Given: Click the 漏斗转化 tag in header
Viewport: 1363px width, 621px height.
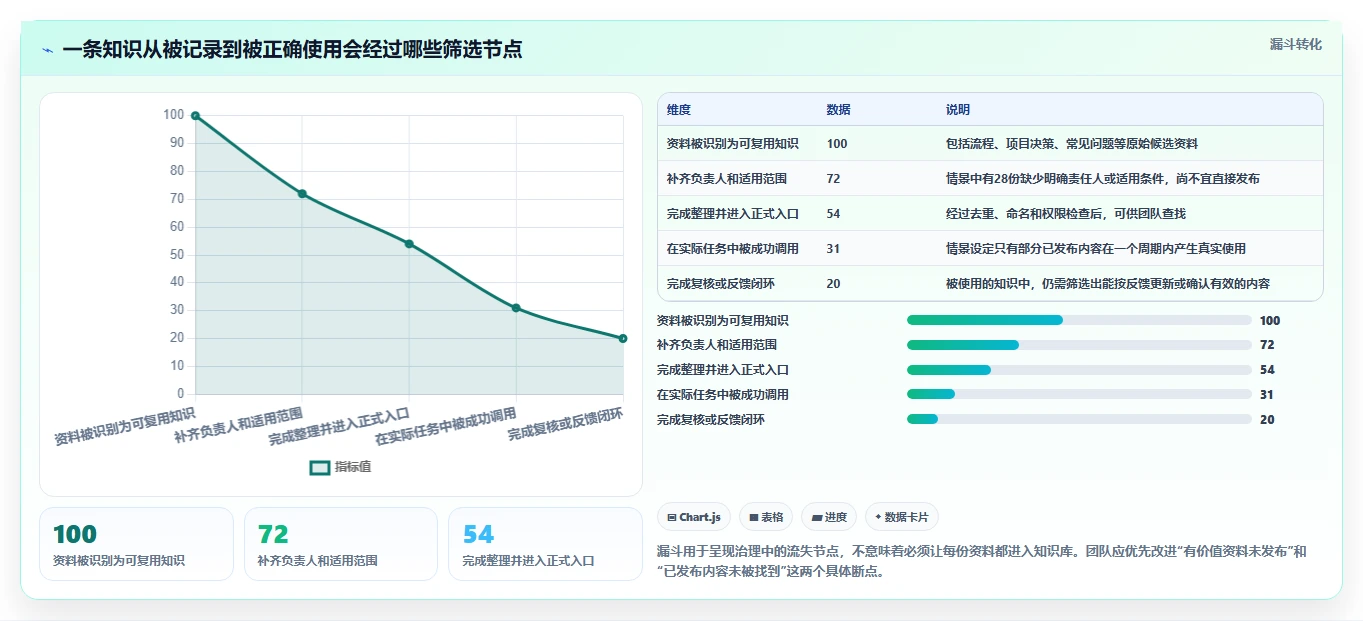Looking at the screenshot, I should [x=1295, y=44].
